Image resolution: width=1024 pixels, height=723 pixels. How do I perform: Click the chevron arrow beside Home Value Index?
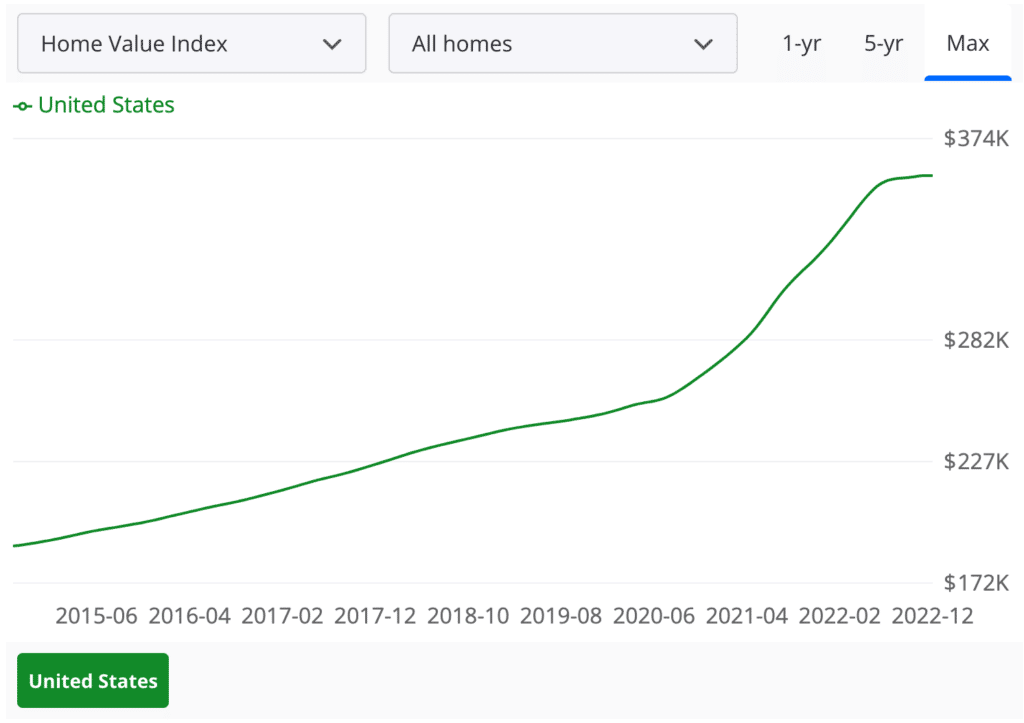(x=332, y=44)
